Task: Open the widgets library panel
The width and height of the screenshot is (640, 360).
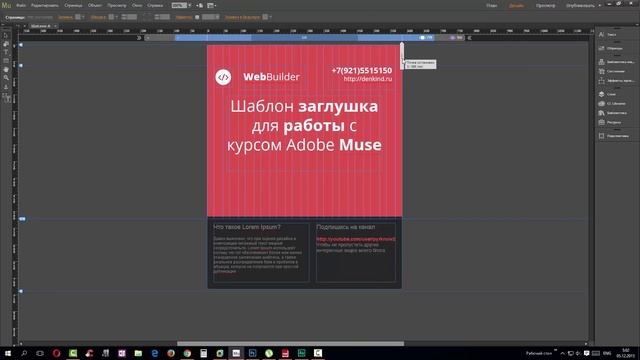Action: click(601, 62)
